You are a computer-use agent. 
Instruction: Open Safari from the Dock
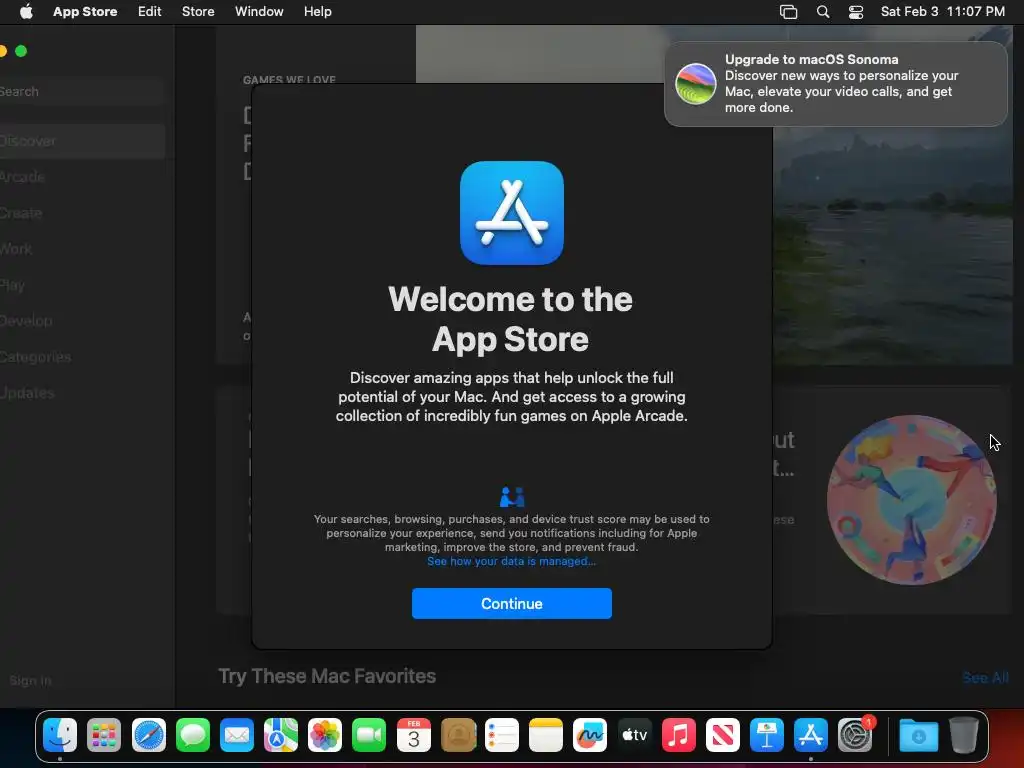point(149,735)
